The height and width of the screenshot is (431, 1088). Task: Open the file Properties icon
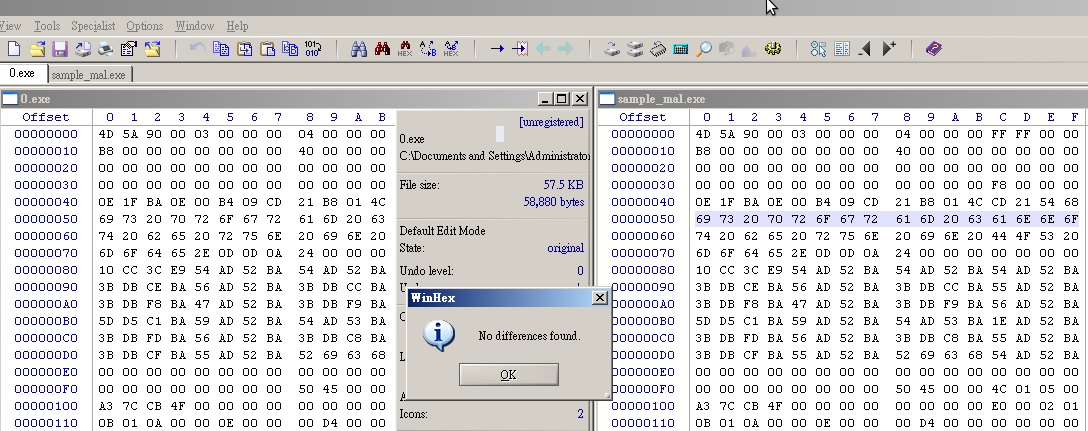tap(128, 48)
